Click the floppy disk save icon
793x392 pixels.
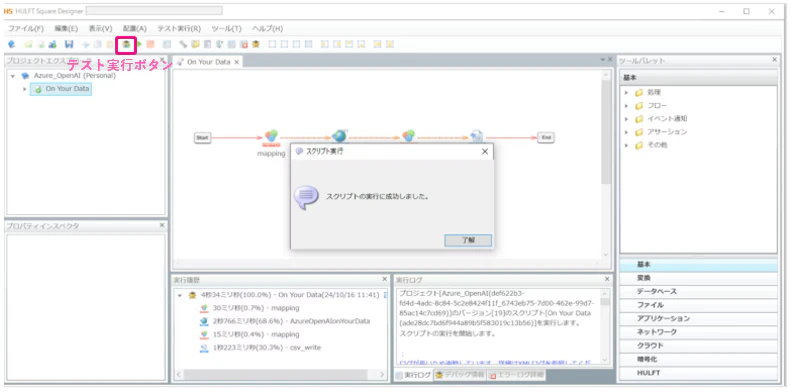click(69, 45)
